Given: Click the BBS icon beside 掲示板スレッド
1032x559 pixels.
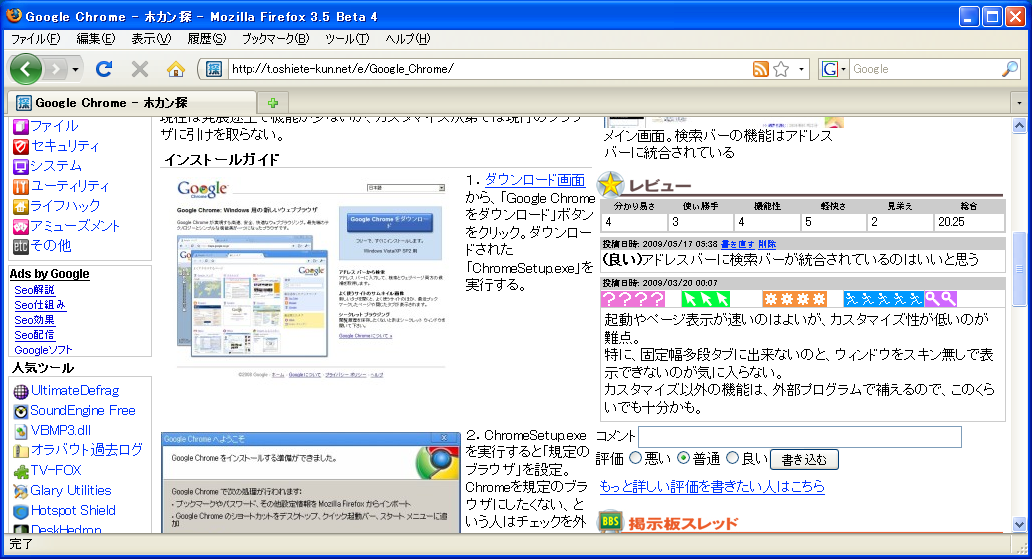Looking at the screenshot, I should (610, 522).
